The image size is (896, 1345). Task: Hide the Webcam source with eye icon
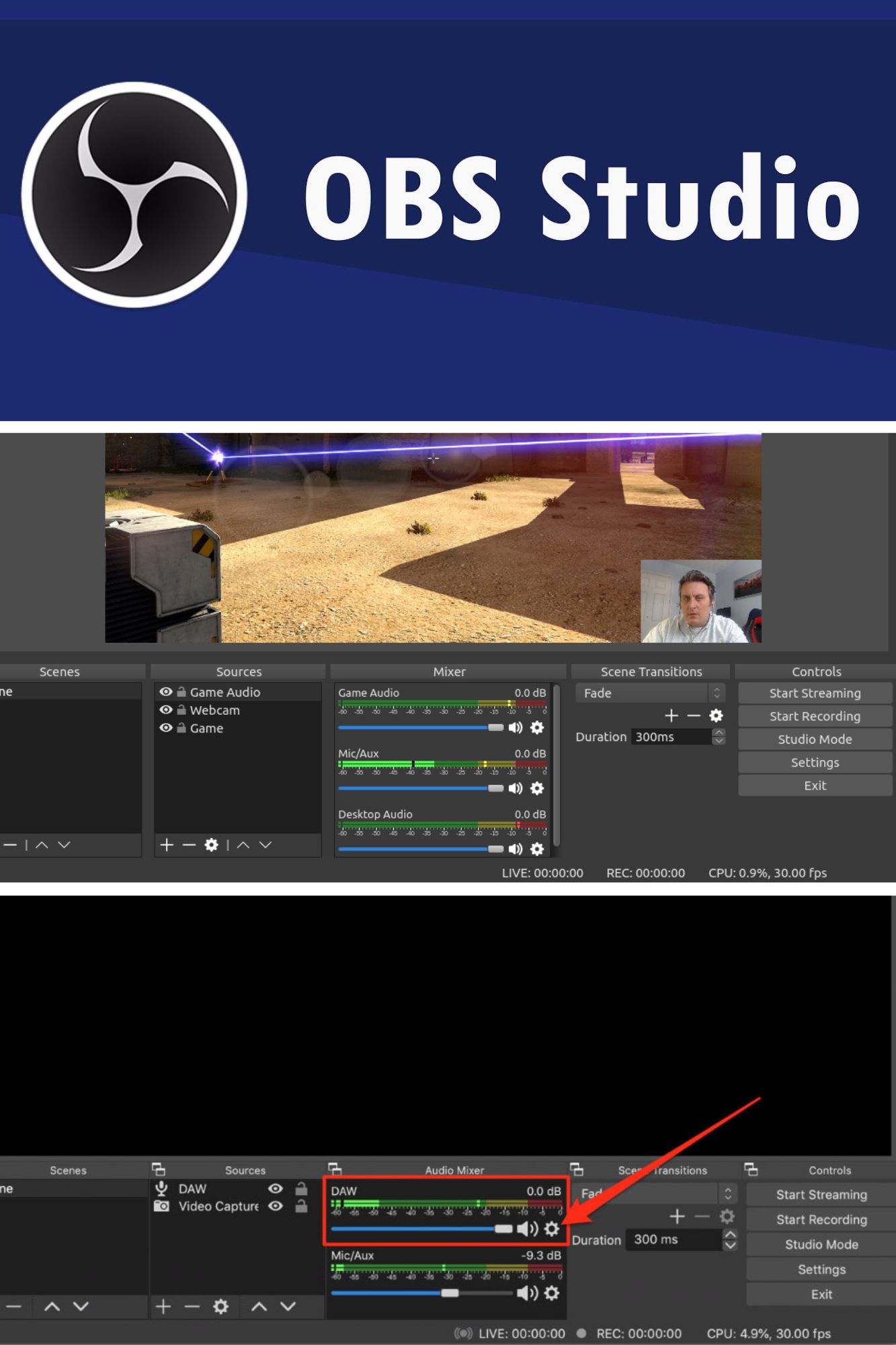(x=165, y=710)
